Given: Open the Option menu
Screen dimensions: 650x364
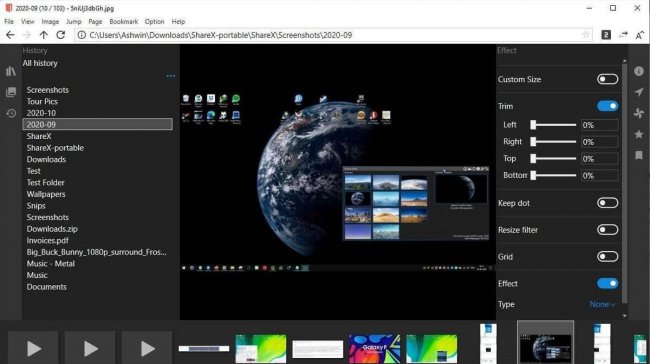Looking at the screenshot, I should coord(154,22).
